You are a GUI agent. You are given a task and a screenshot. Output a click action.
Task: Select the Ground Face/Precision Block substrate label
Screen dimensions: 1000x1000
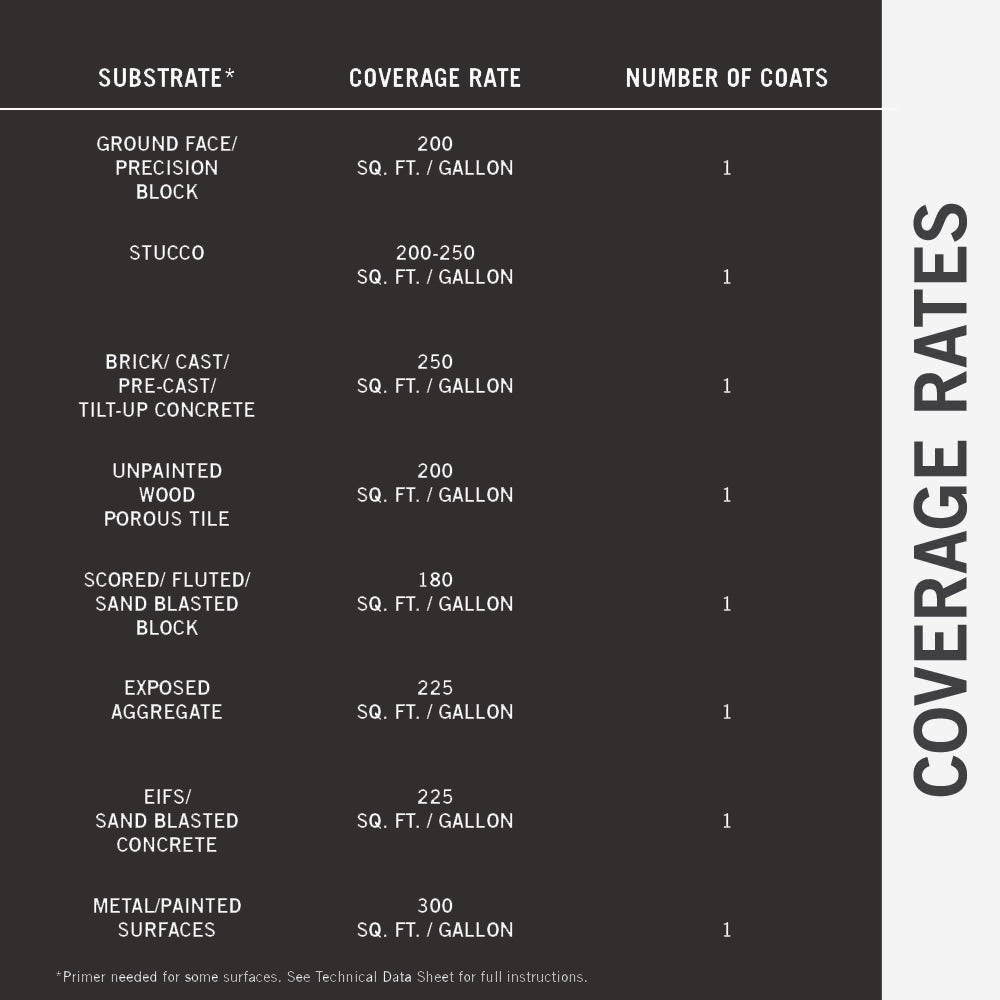coord(166,168)
